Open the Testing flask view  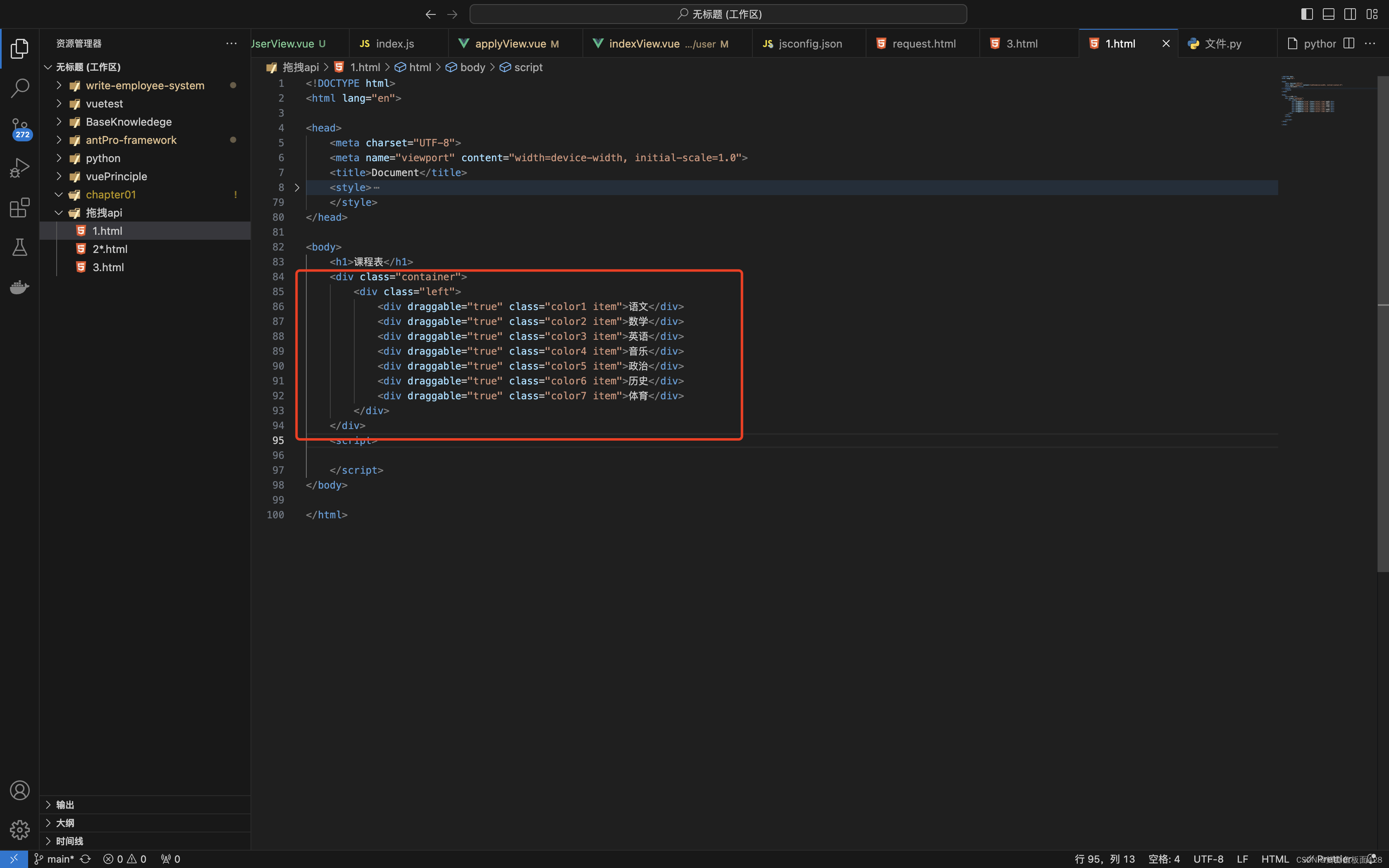coord(19,248)
